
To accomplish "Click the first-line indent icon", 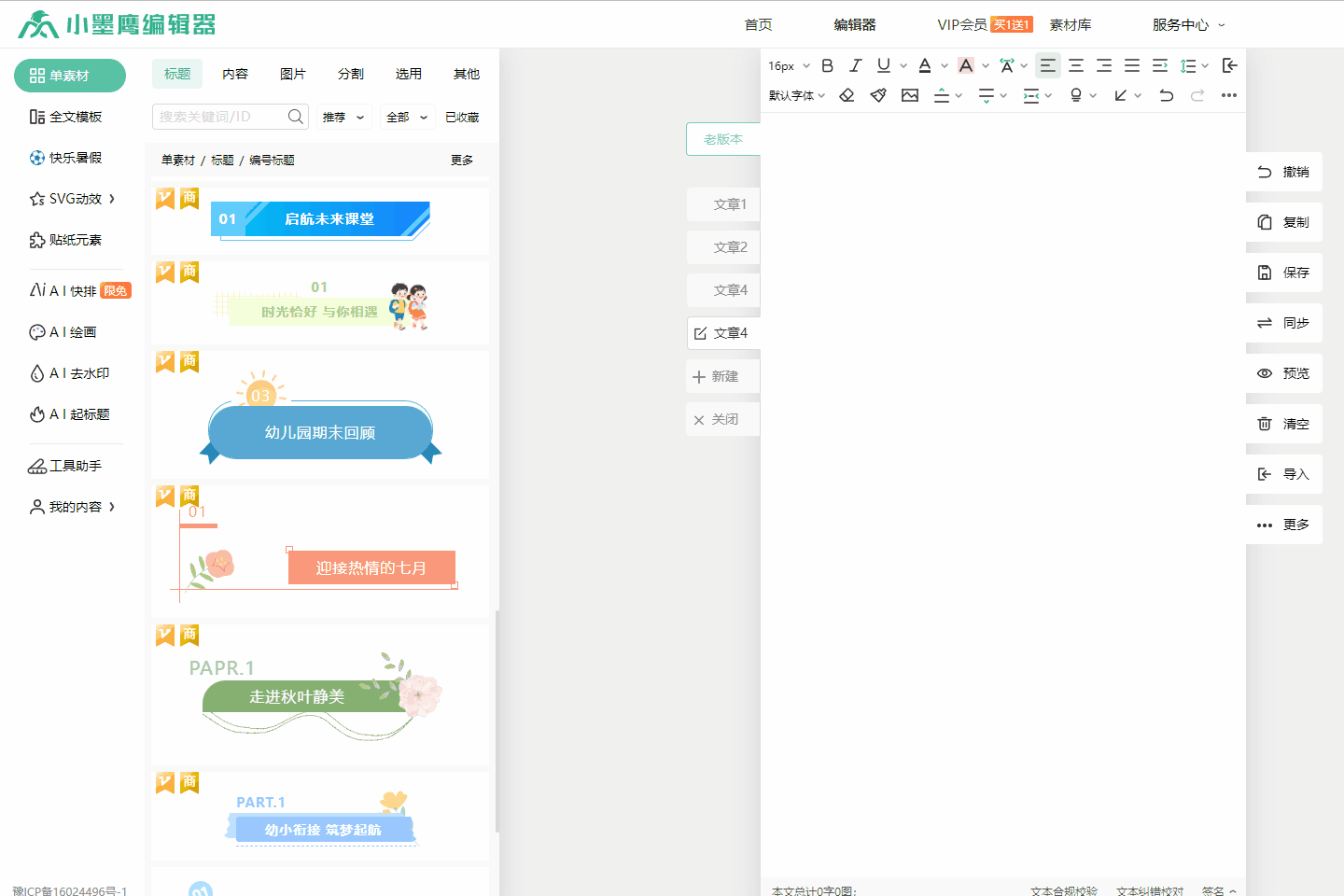I will coord(1160,65).
